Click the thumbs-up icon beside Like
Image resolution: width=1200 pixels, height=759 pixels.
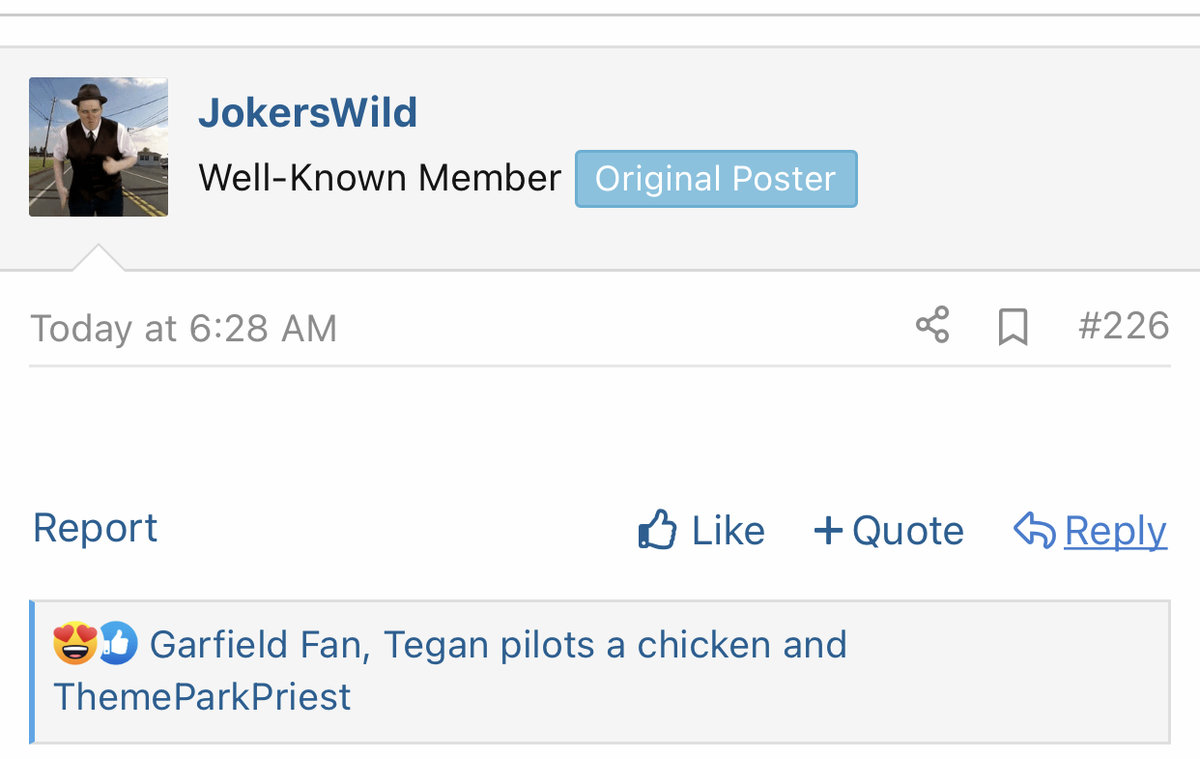(x=657, y=530)
